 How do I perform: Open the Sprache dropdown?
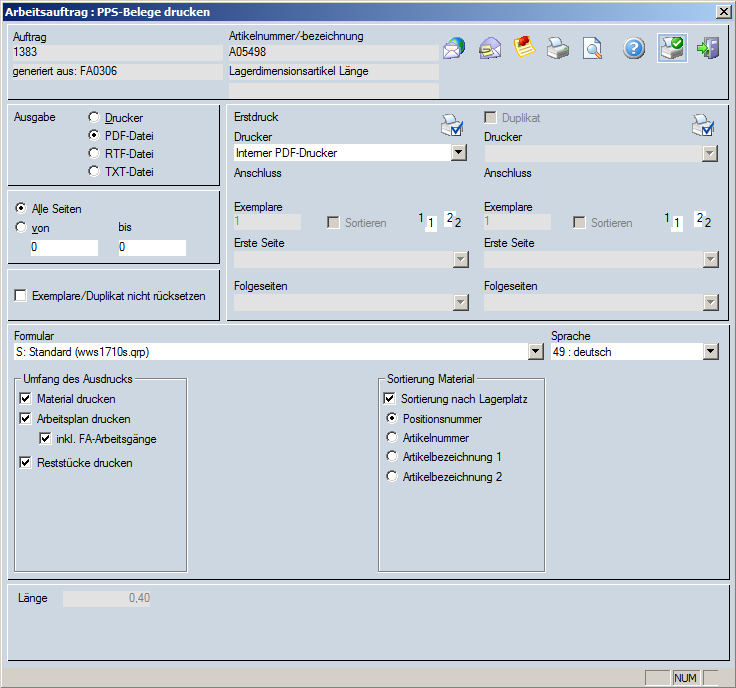pos(710,352)
